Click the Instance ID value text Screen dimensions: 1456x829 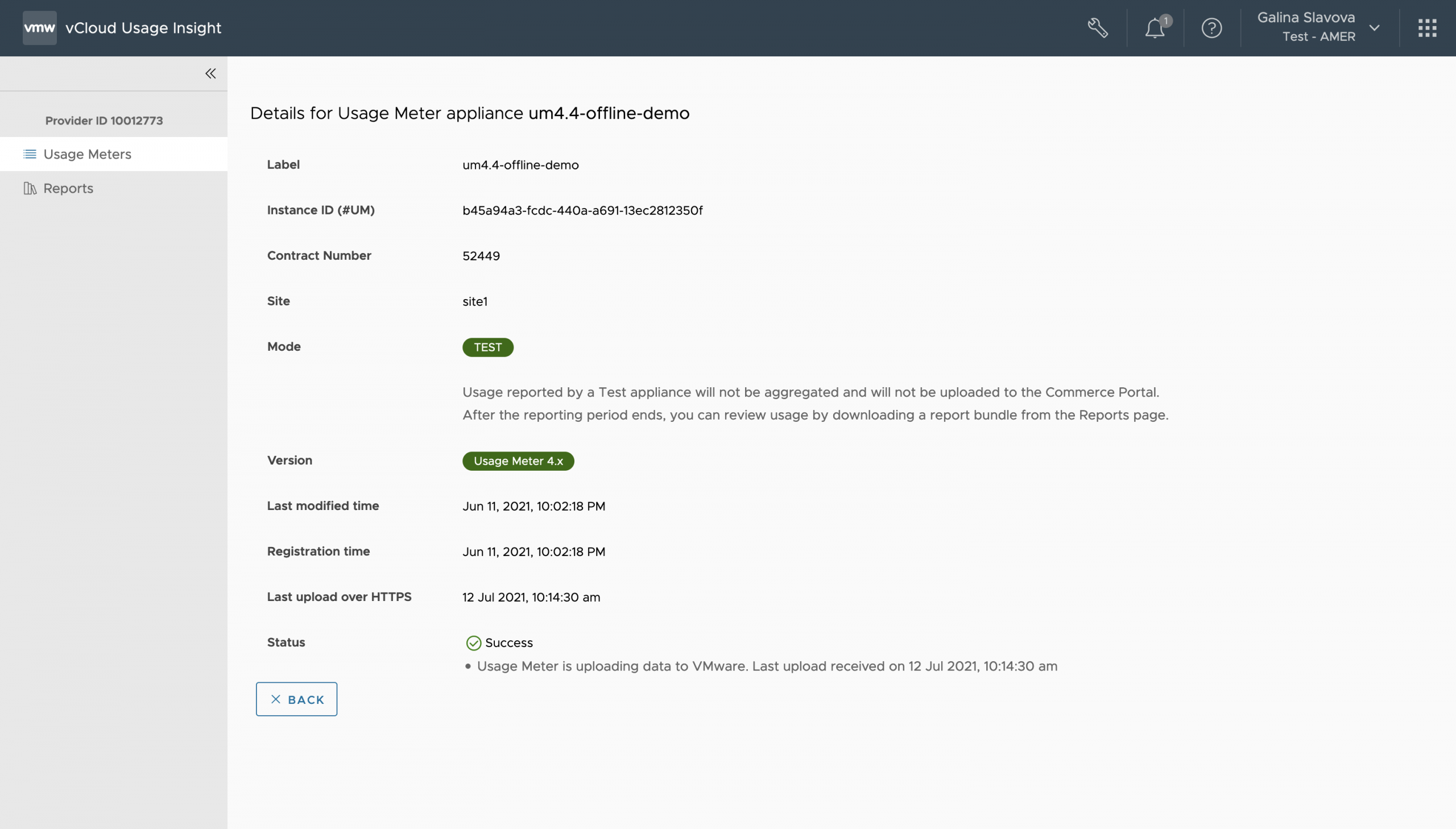click(x=582, y=211)
